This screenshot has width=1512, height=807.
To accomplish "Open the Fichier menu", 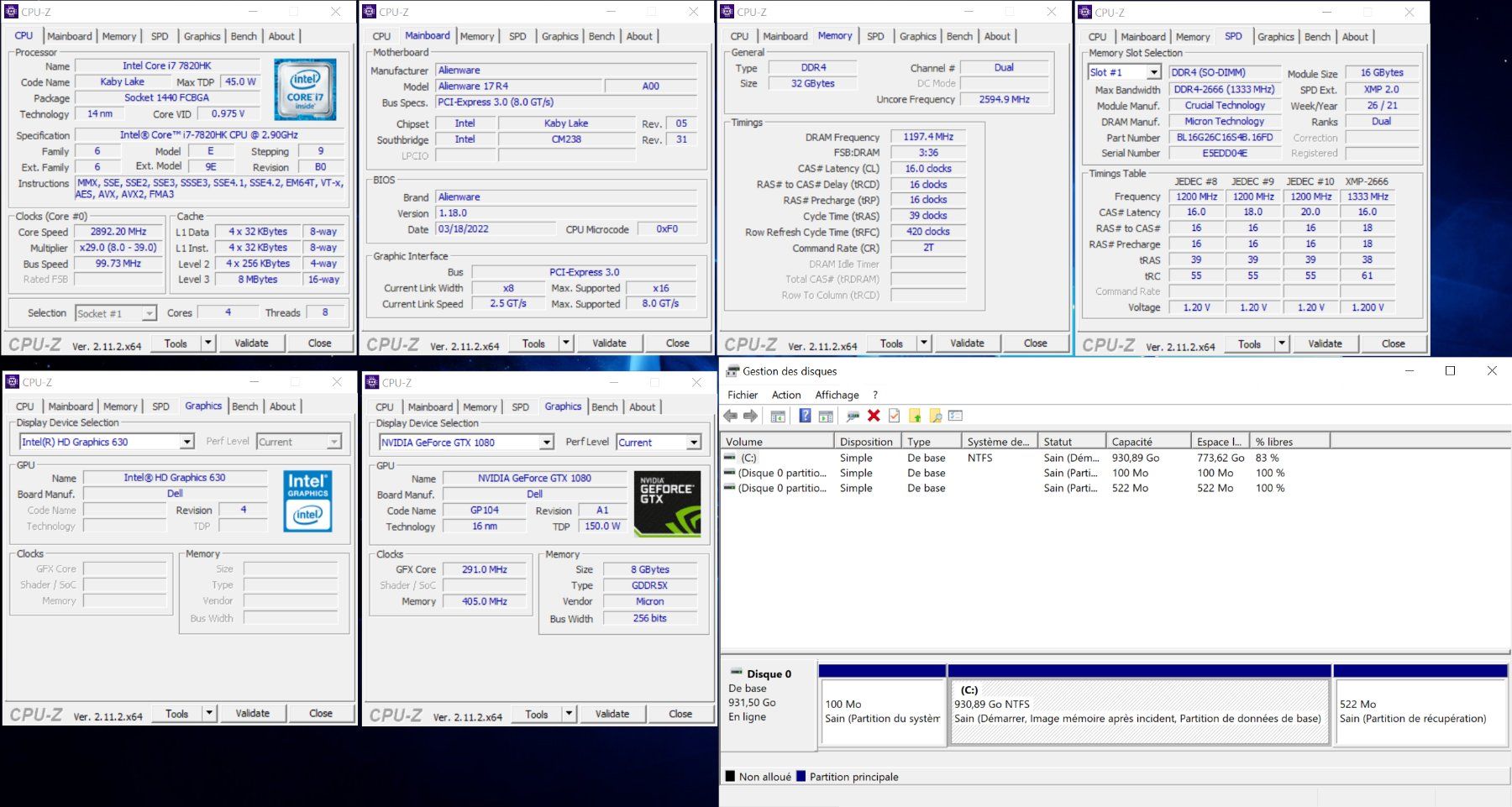I will (743, 395).
